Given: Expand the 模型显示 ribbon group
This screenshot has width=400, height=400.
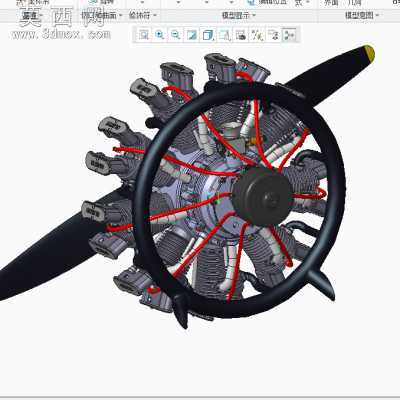Looking at the screenshot, I should (x=239, y=15).
